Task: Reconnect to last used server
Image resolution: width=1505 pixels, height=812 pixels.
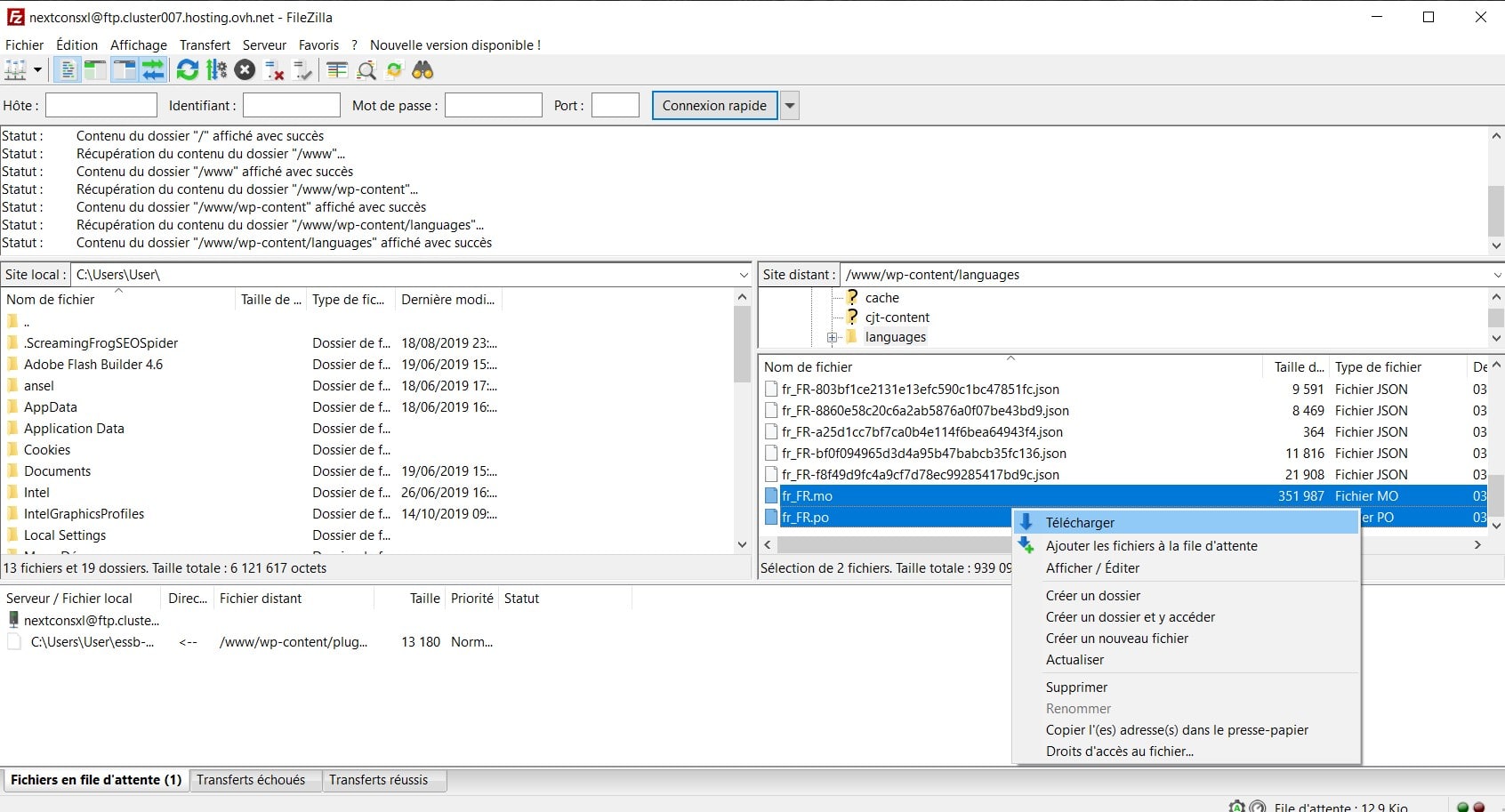Action: click(x=303, y=70)
